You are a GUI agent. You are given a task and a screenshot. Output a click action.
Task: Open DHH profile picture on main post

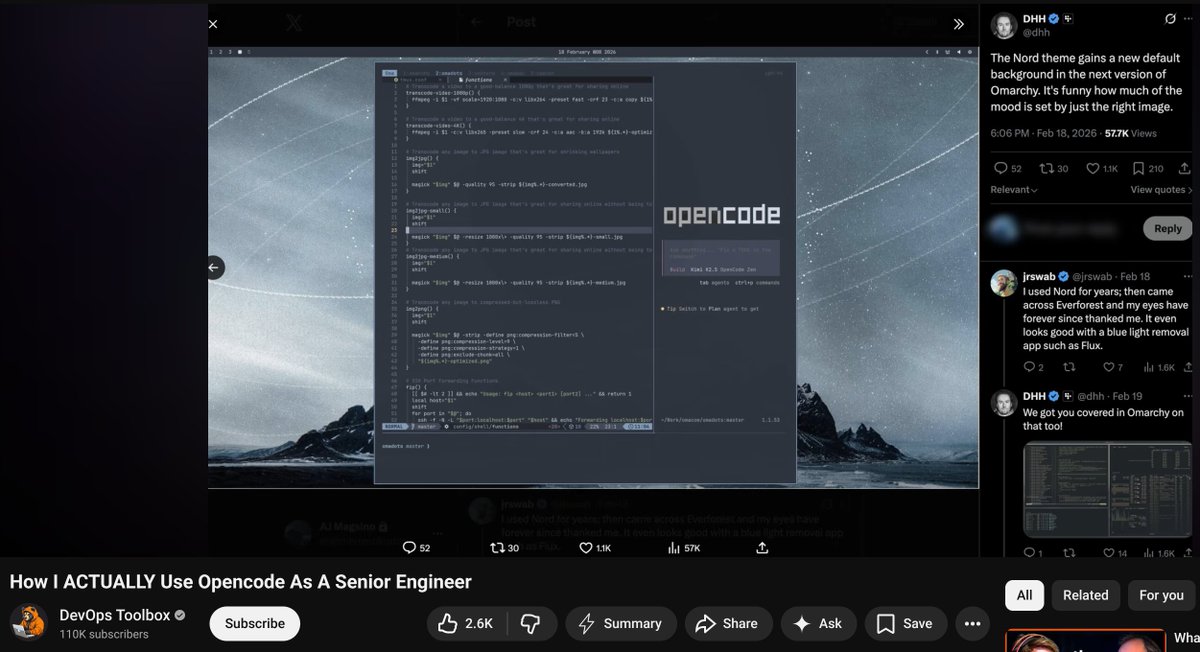click(1004, 26)
